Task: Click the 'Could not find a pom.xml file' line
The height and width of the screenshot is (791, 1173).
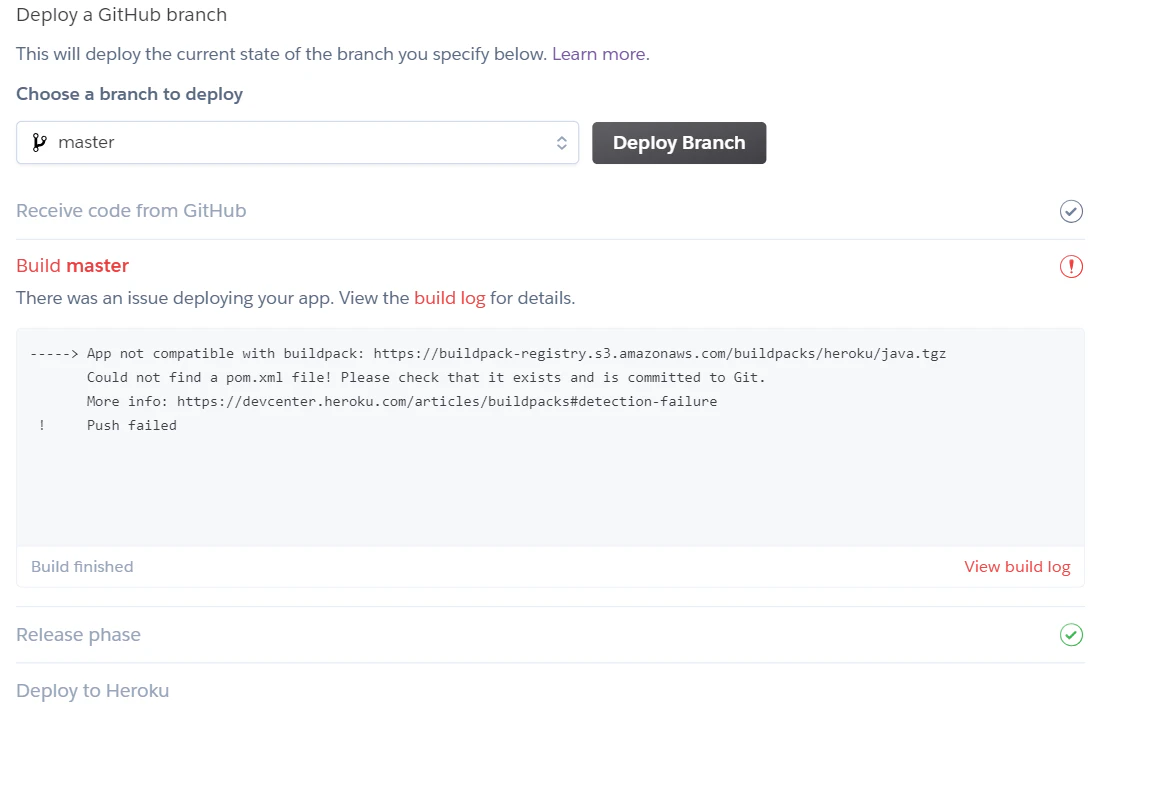Action: coord(426,377)
